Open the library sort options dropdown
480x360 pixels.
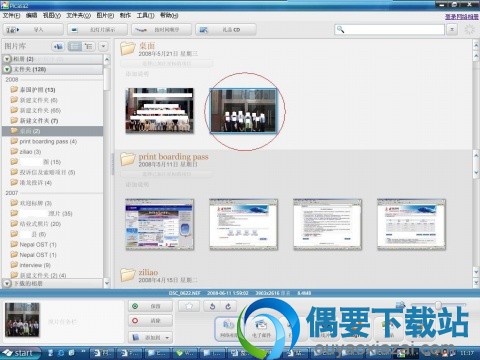tap(103, 46)
